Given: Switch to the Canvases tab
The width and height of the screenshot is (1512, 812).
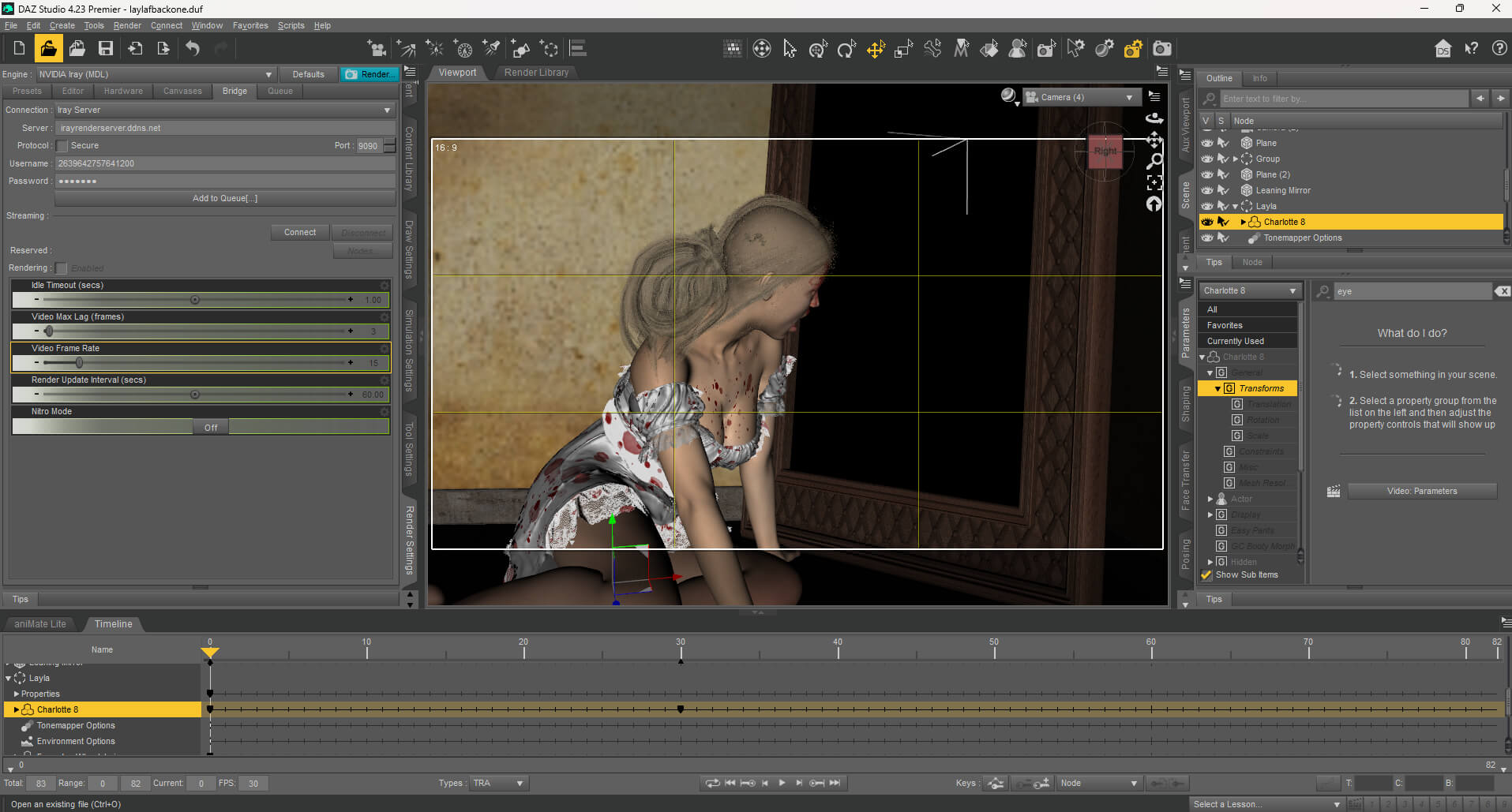Looking at the screenshot, I should click(182, 92).
